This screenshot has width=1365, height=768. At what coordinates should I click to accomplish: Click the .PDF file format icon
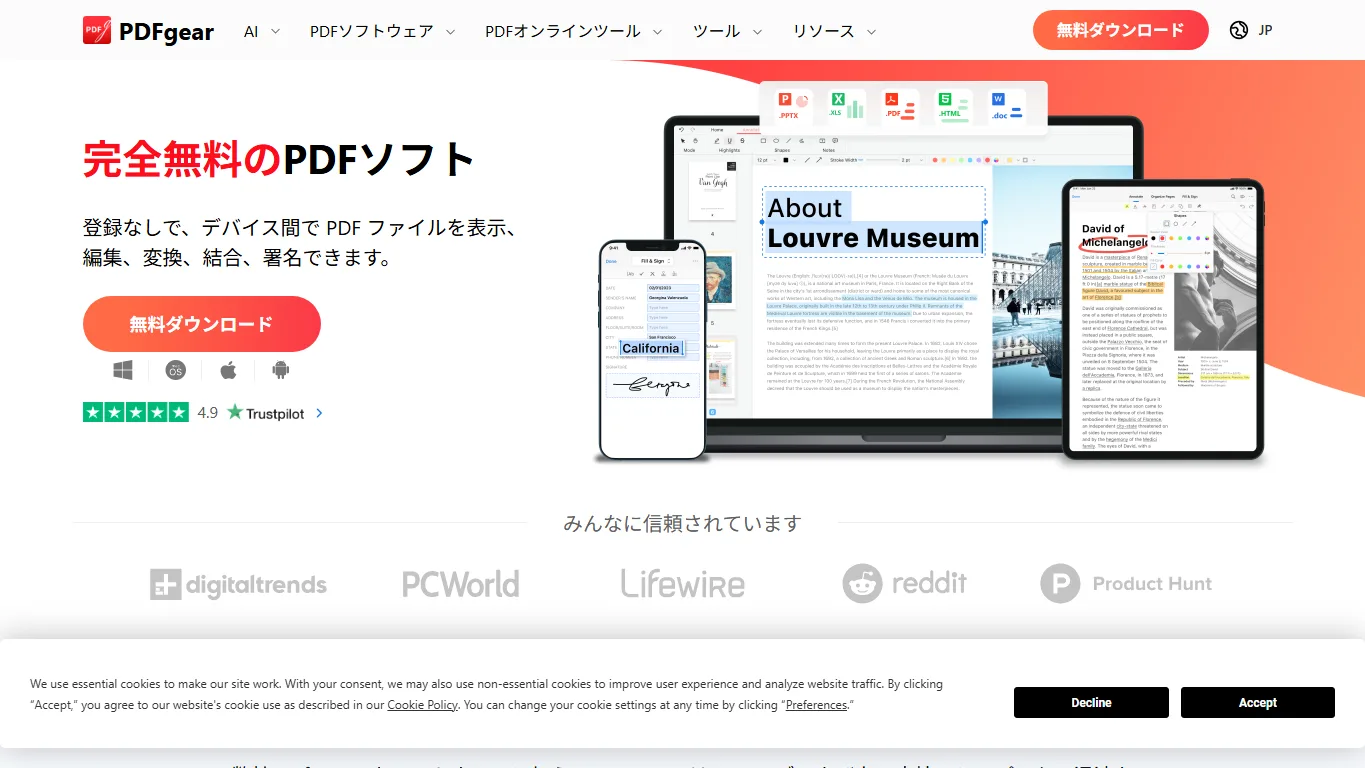898,105
